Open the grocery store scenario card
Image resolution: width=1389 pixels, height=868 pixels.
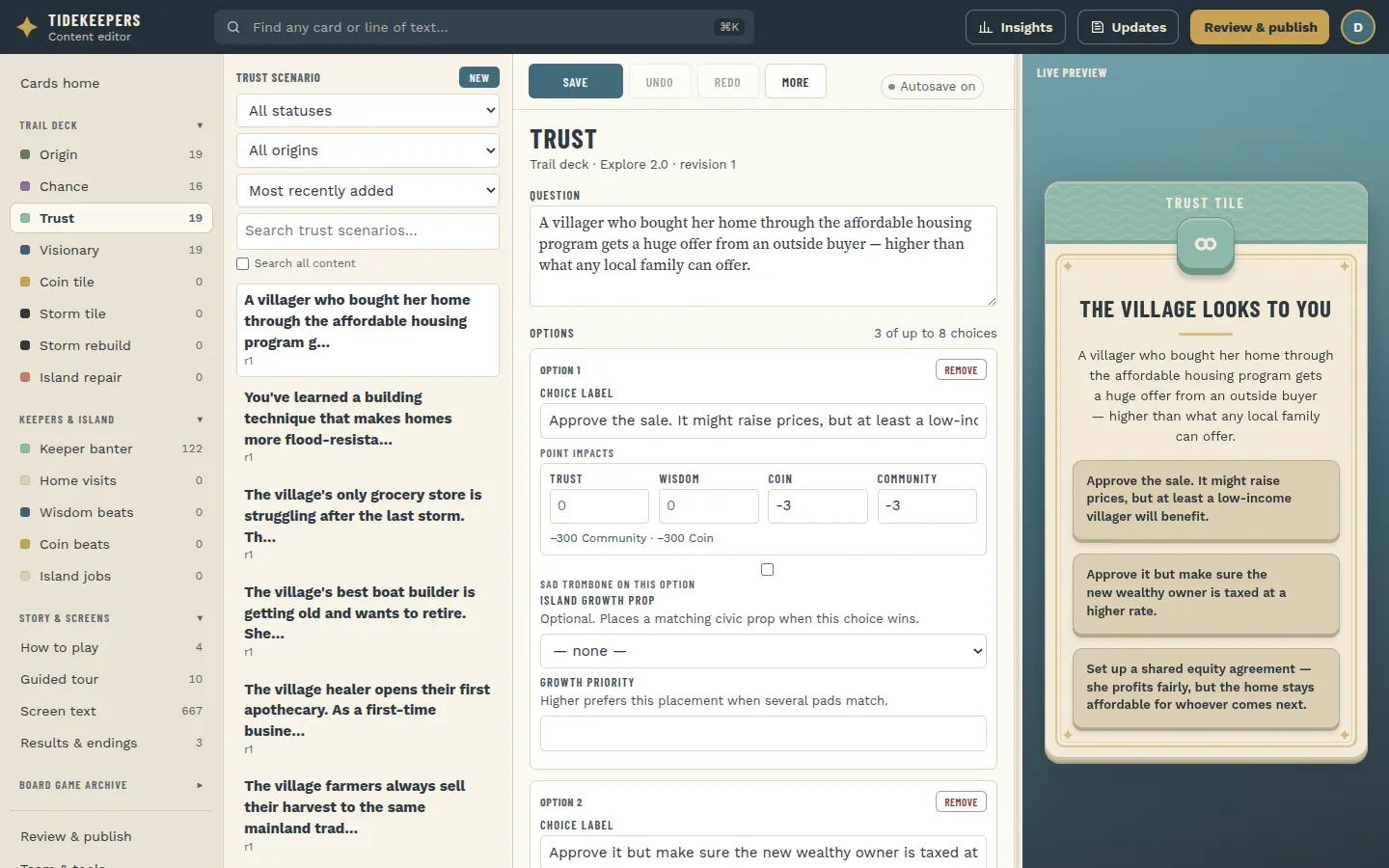point(368,524)
